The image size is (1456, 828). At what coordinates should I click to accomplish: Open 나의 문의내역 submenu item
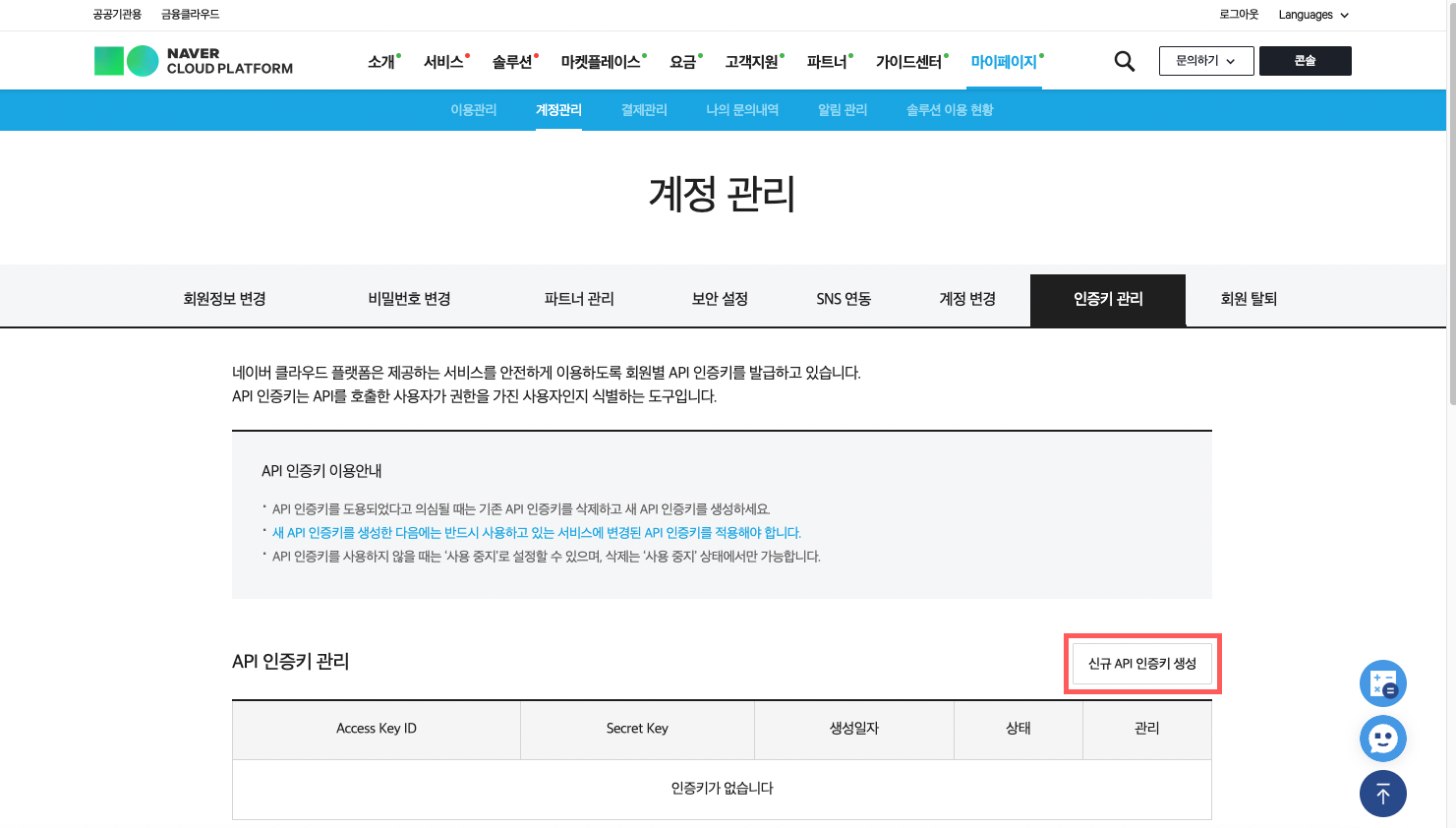(742, 110)
